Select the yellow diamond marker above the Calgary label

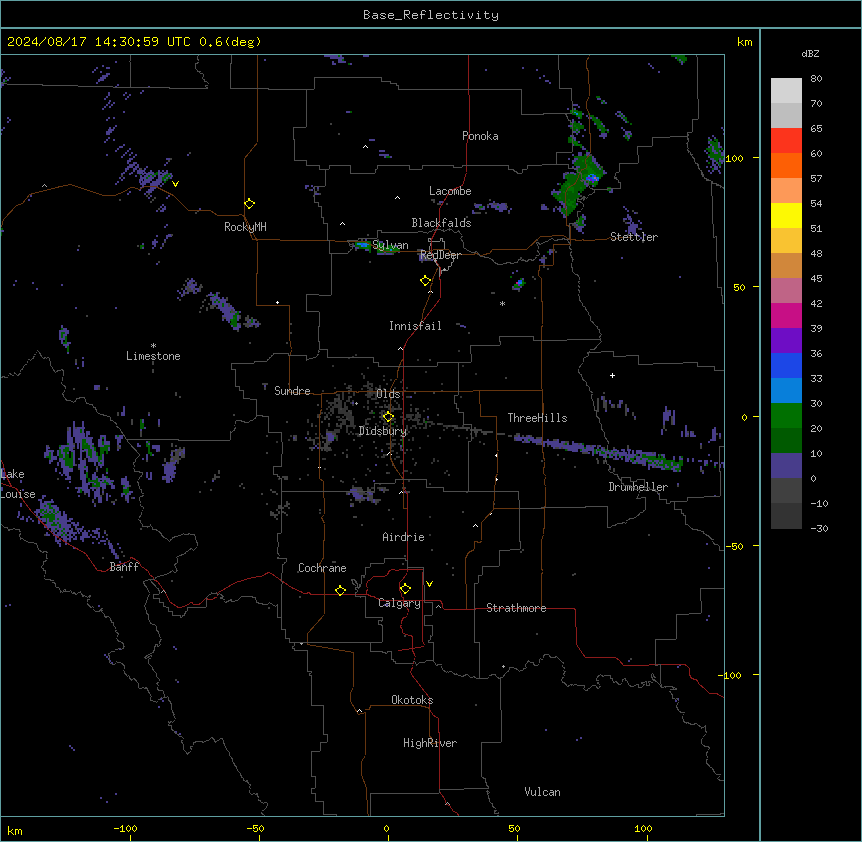coord(405,589)
